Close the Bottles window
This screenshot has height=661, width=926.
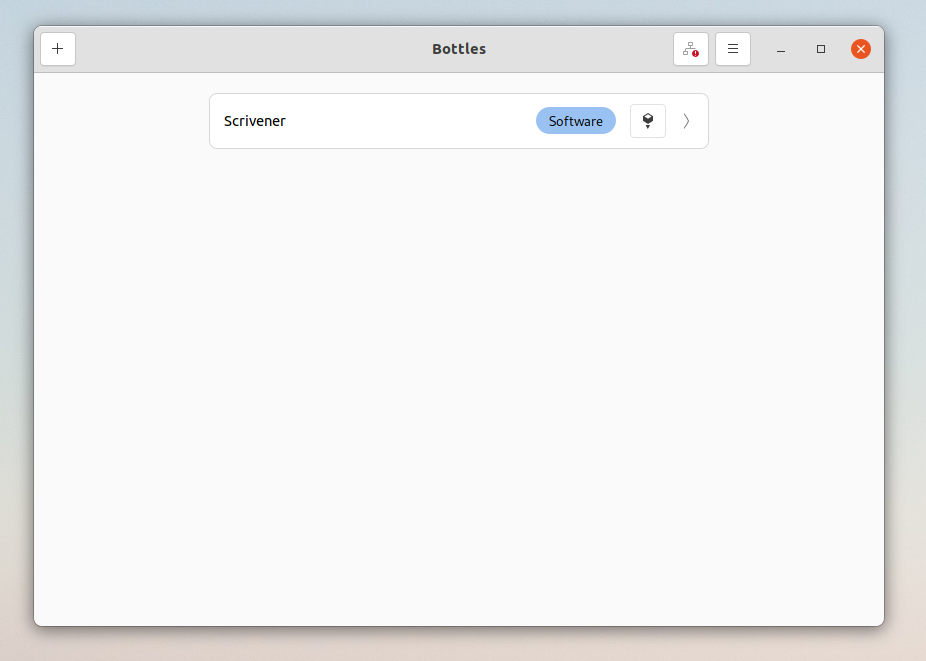pos(860,49)
